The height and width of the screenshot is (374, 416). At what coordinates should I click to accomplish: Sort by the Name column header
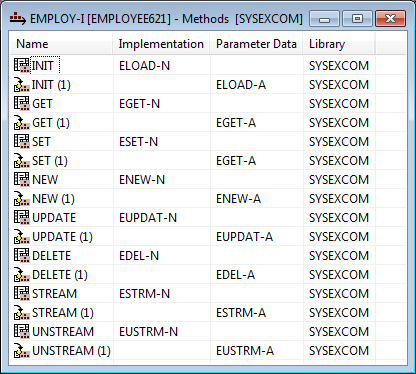pyautogui.click(x=61, y=44)
